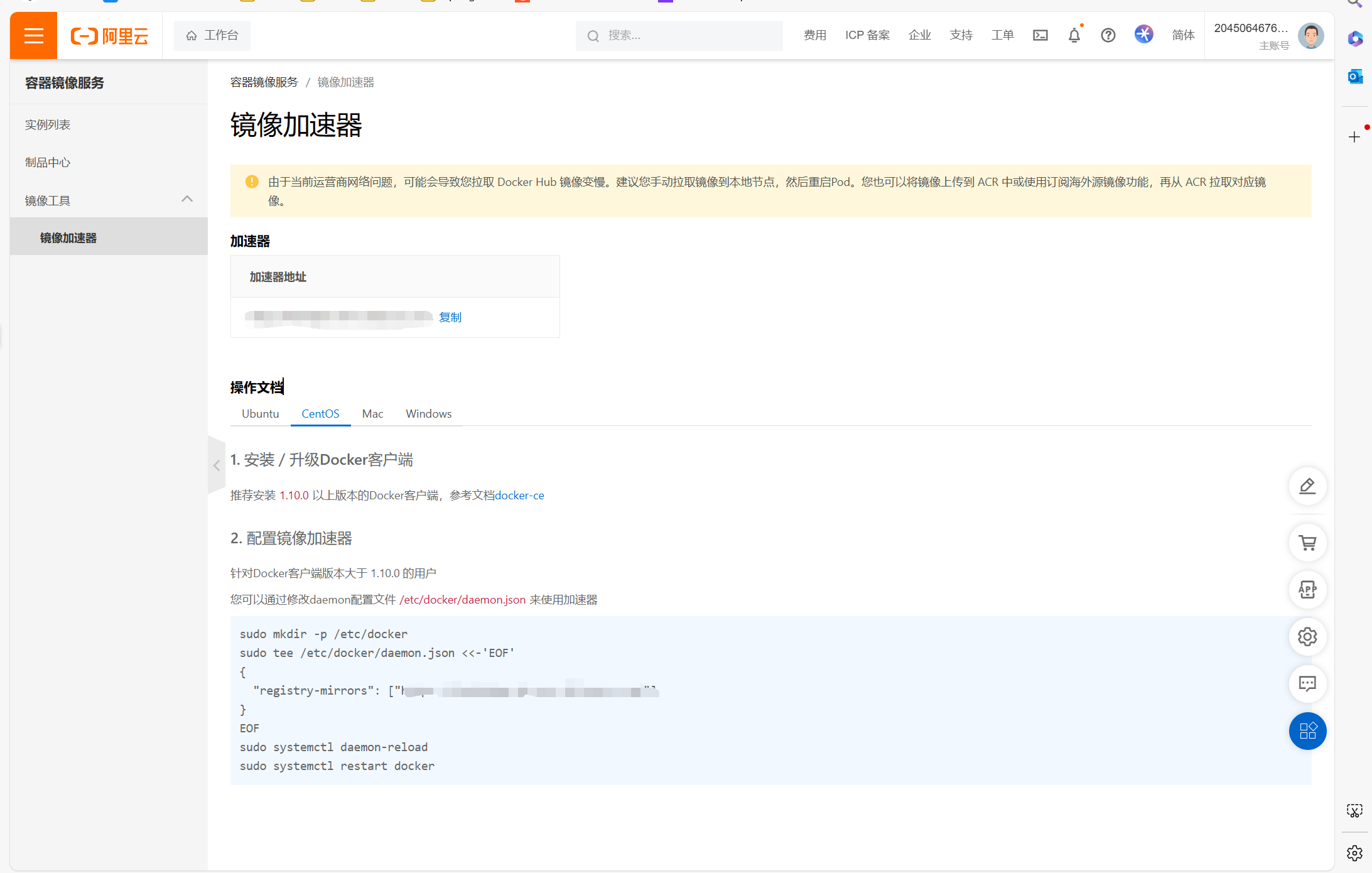Click the Aliyun logo
Viewport: 1372px width, 873px height.
click(x=109, y=36)
